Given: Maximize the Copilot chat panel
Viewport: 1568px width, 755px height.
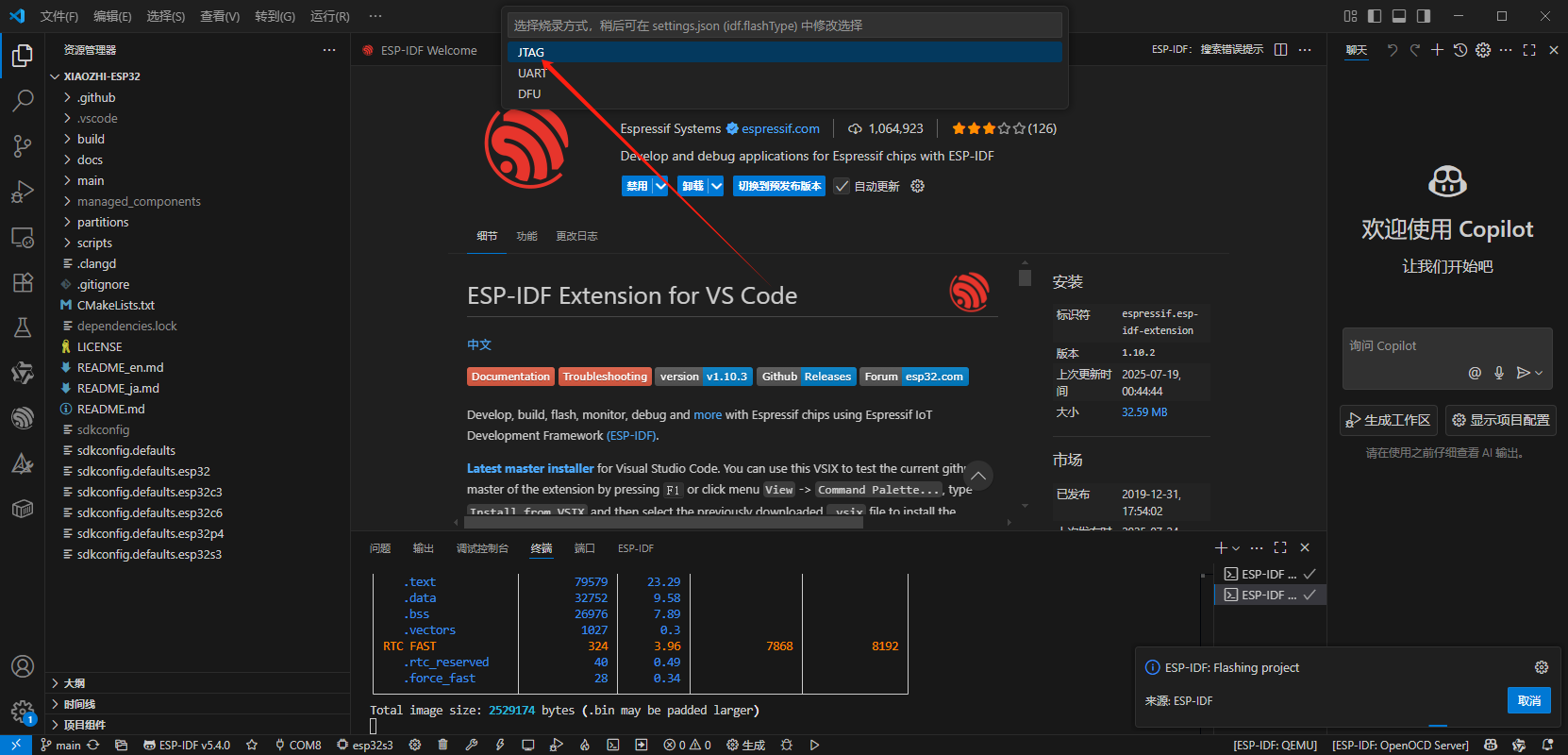Looking at the screenshot, I should 1529,50.
